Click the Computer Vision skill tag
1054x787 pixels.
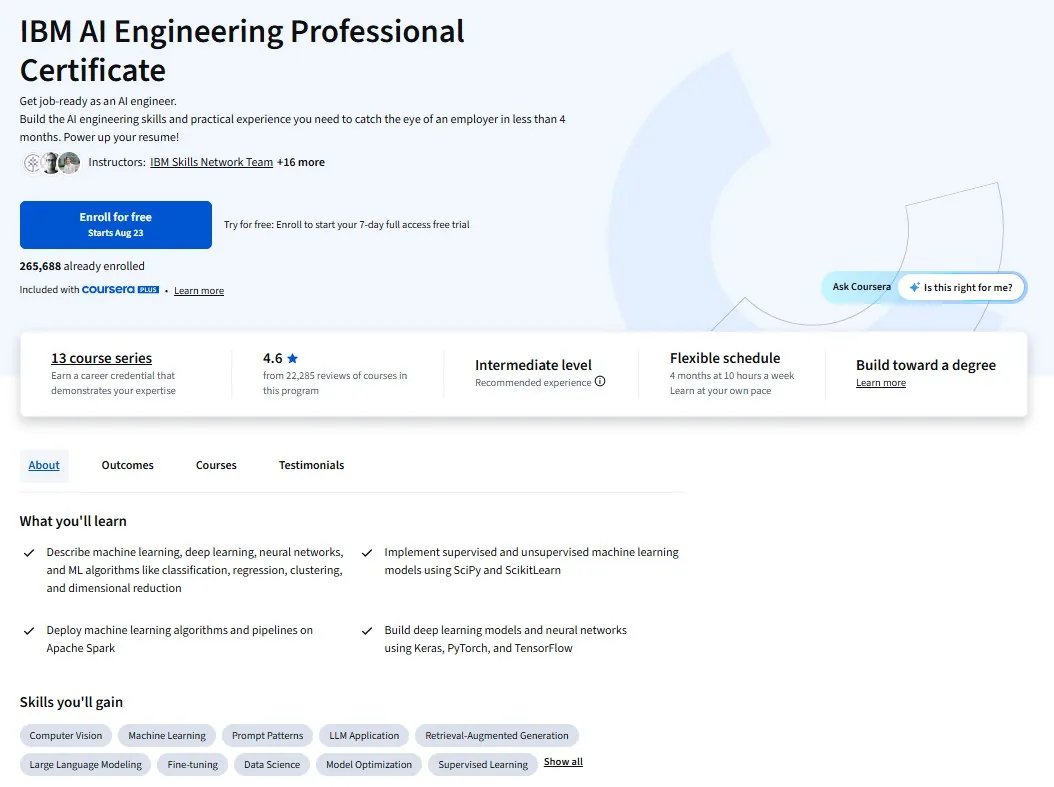tap(66, 736)
